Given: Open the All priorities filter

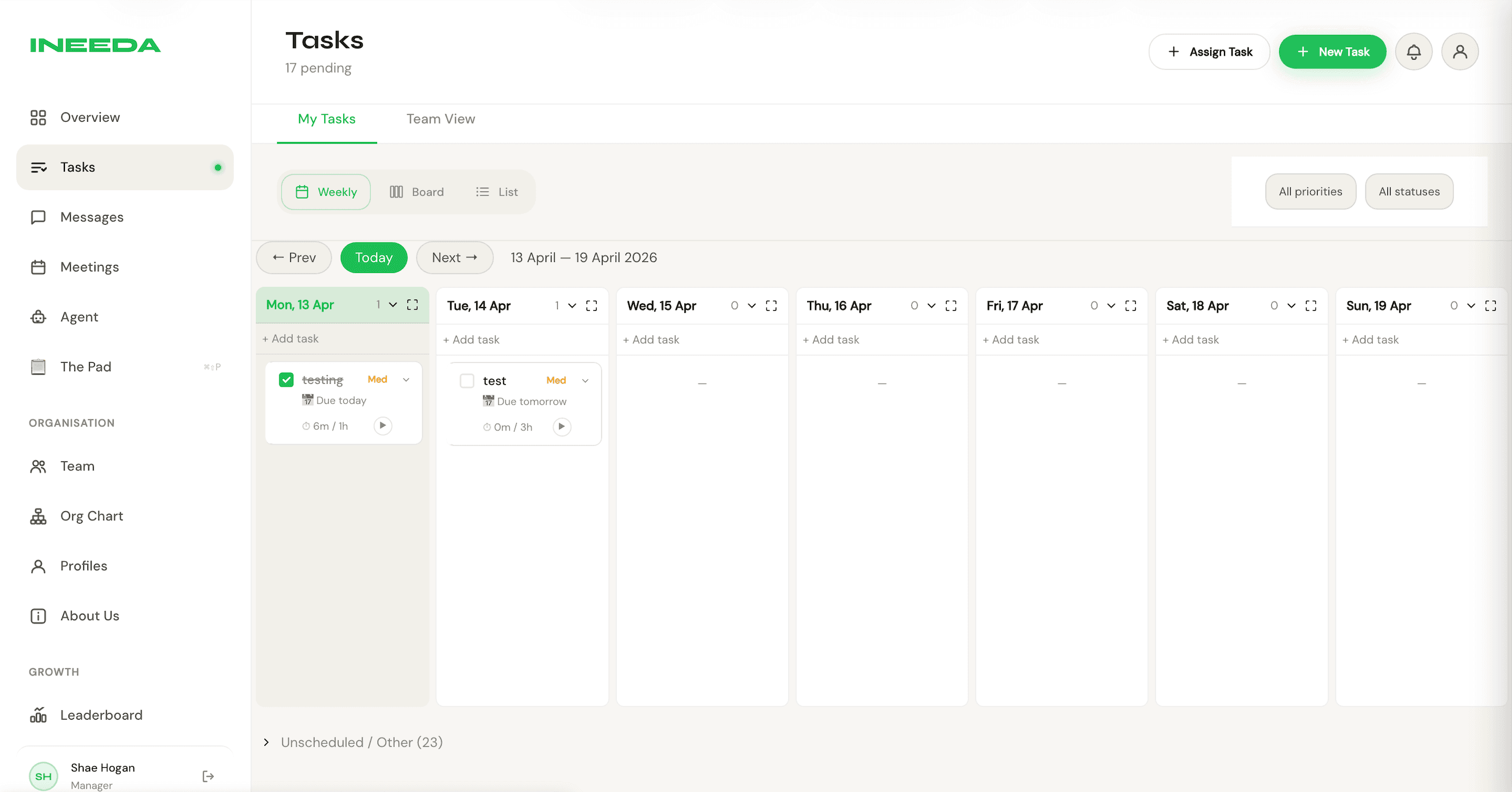Looking at the screenshot, I should click(x=1311, y=191).
